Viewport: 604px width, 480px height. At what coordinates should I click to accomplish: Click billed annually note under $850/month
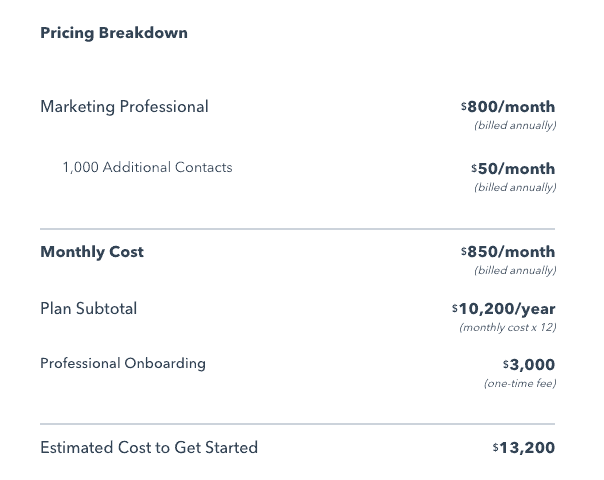[515, 271]
